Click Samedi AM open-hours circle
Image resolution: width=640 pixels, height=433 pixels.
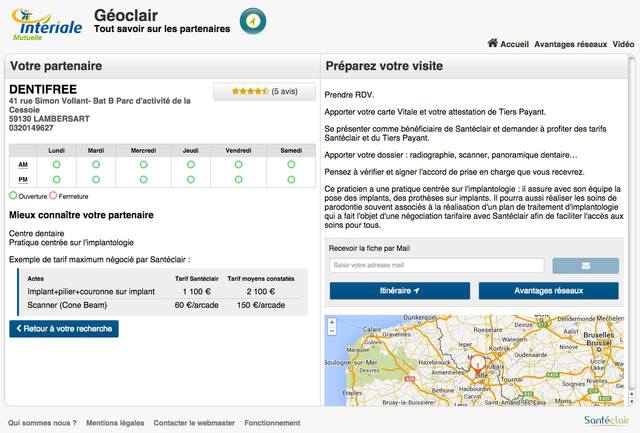tap(291, 164)
